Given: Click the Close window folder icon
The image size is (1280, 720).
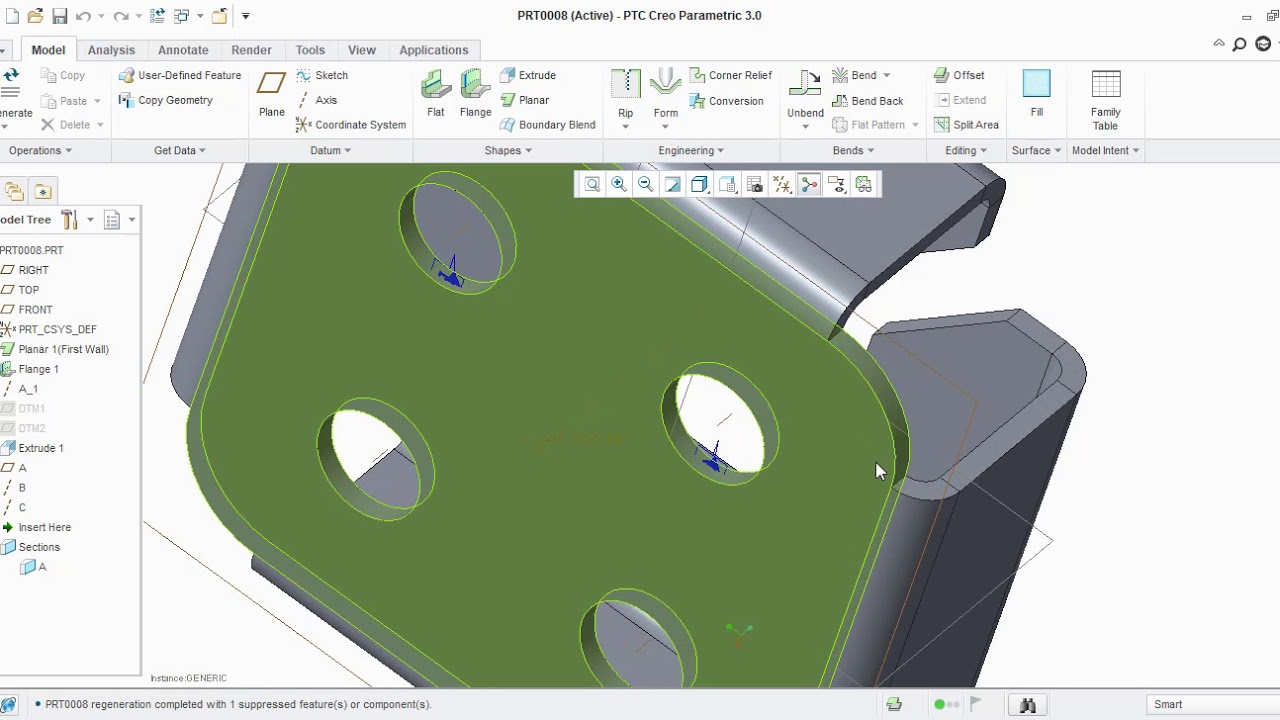Looking at the screenshot, I should tap(219, 16).
